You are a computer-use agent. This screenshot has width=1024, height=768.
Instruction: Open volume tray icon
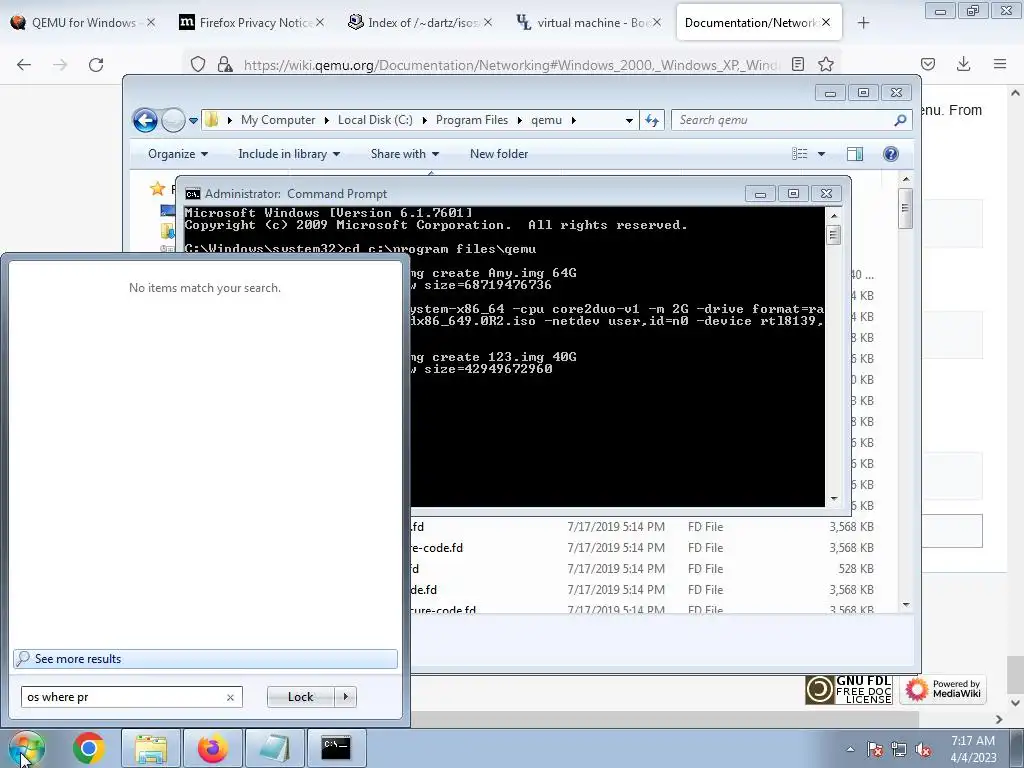[x=923, y=749]
